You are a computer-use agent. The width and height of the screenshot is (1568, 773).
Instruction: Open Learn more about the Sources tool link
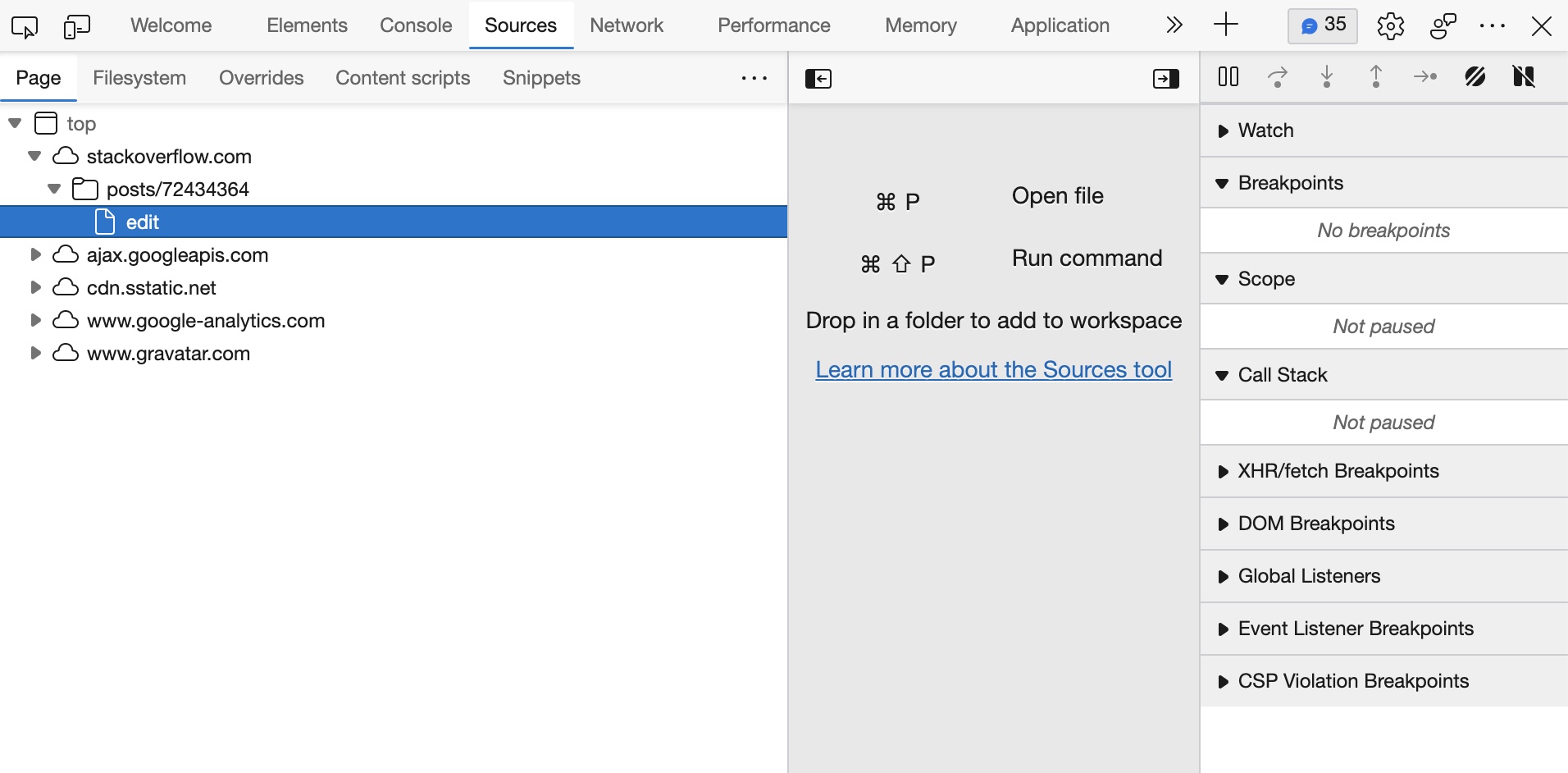(x=993, y=369)
